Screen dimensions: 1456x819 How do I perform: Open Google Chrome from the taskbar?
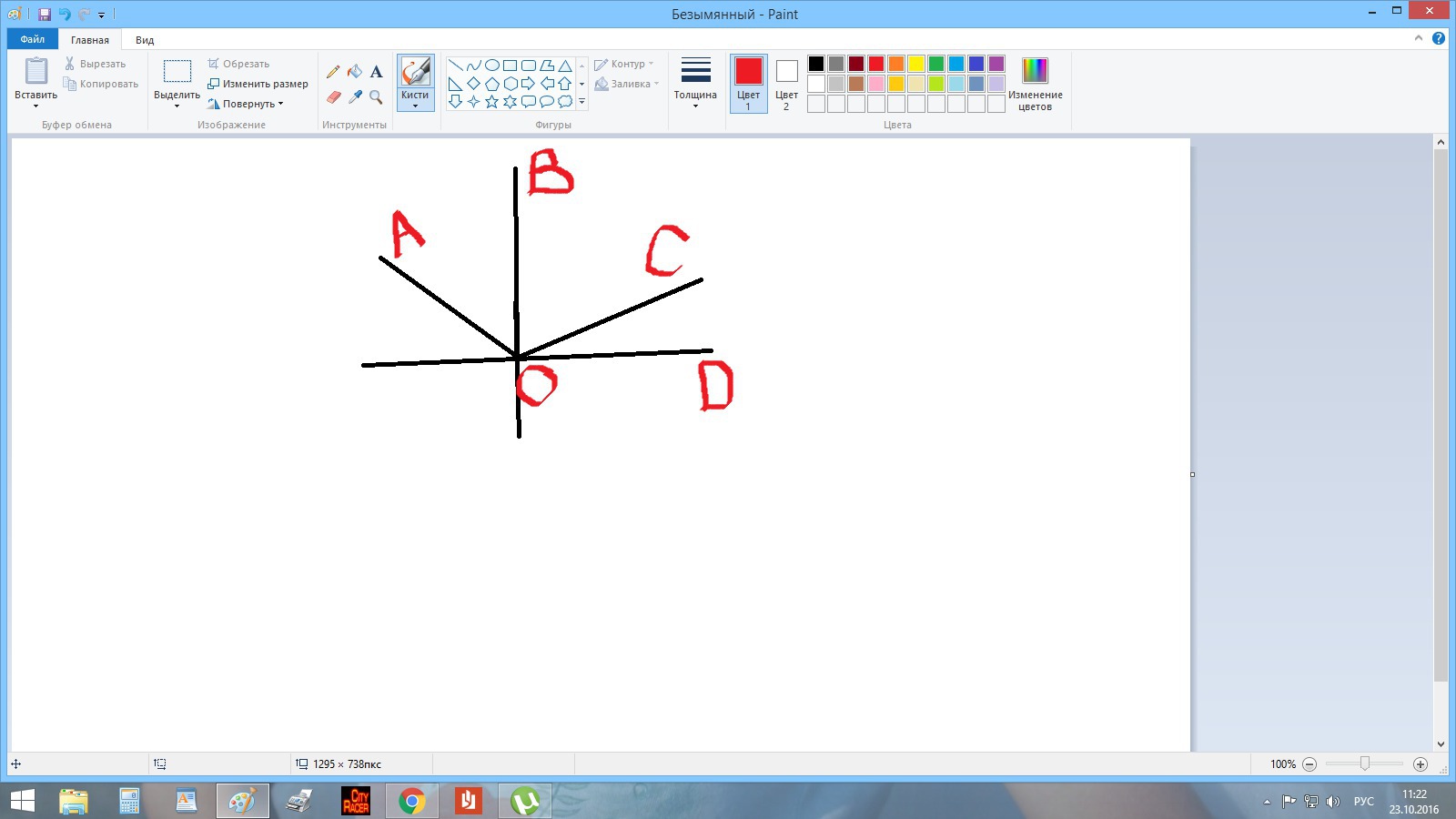413,800
